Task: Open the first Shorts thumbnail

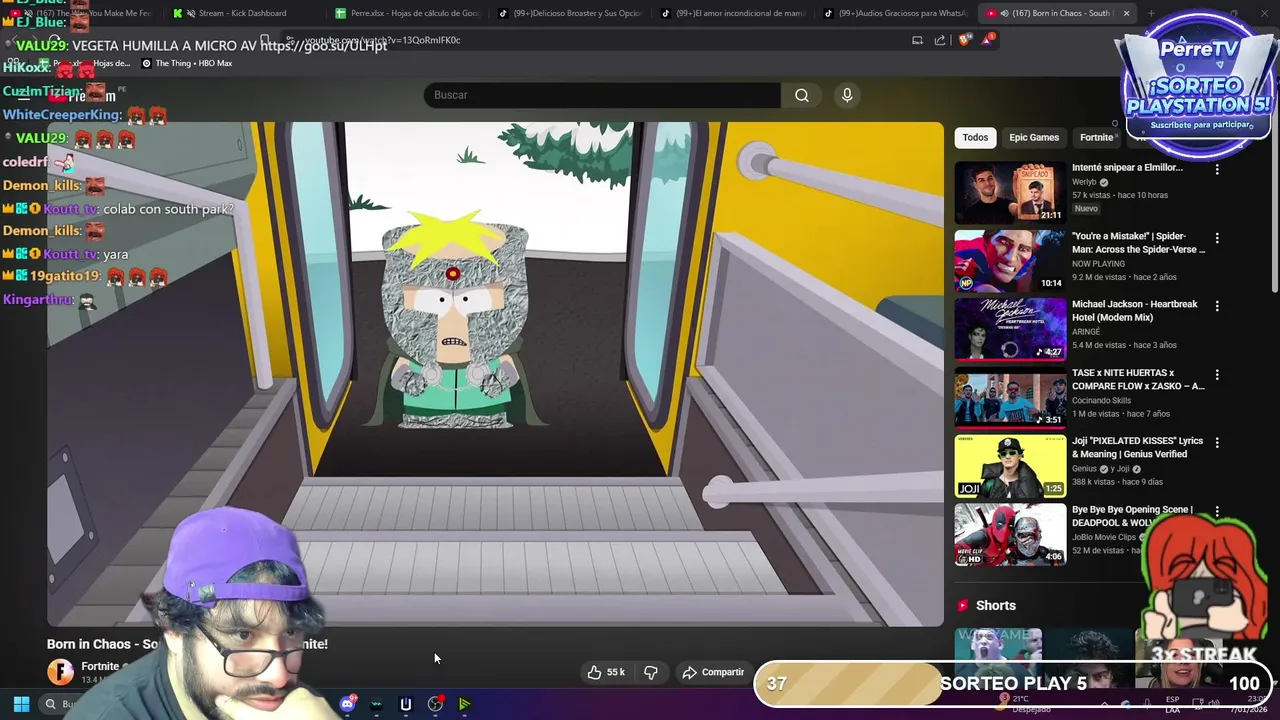Action: click(x=998, y=657)
